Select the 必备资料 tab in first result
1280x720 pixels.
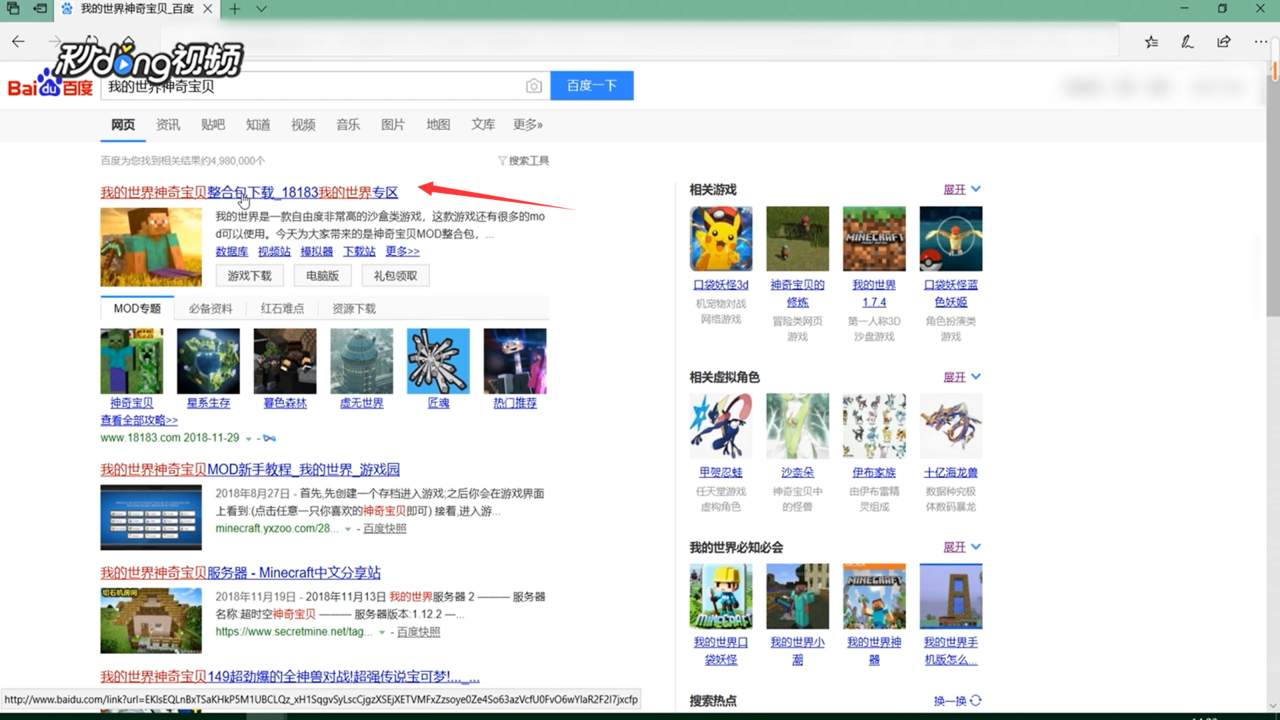point(210,308)
